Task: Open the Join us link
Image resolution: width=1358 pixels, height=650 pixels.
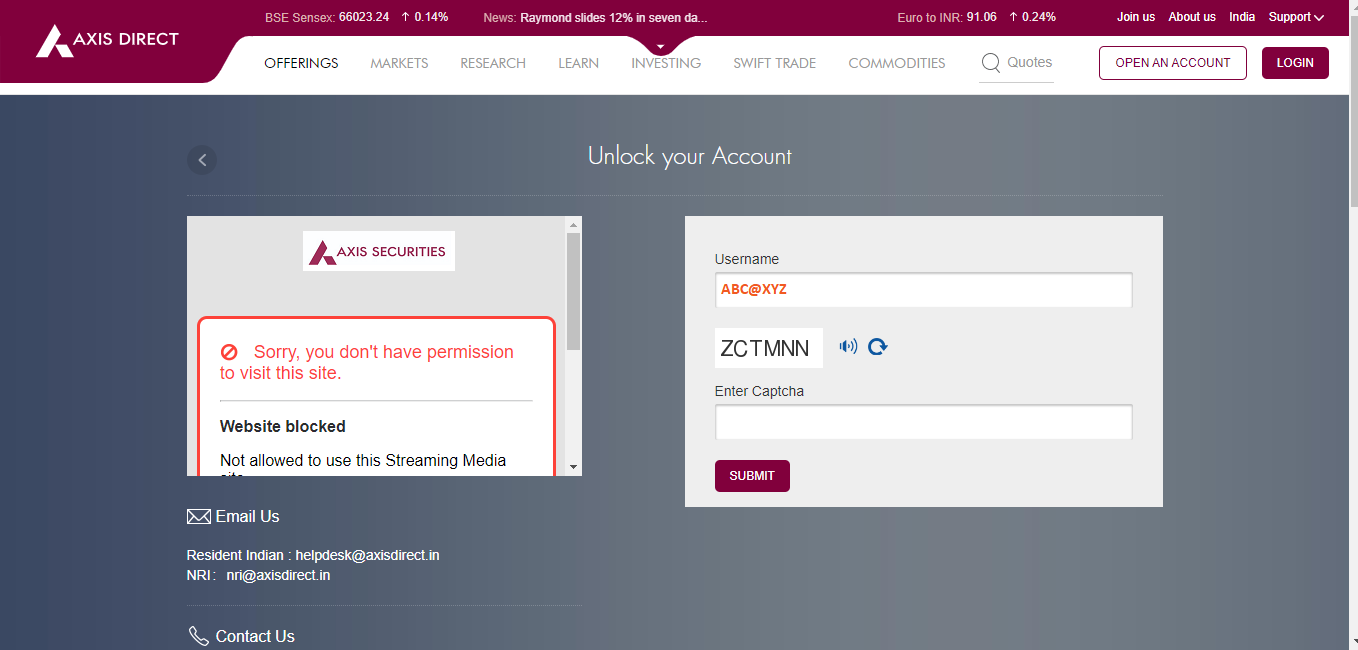Action: [1135, 17]
